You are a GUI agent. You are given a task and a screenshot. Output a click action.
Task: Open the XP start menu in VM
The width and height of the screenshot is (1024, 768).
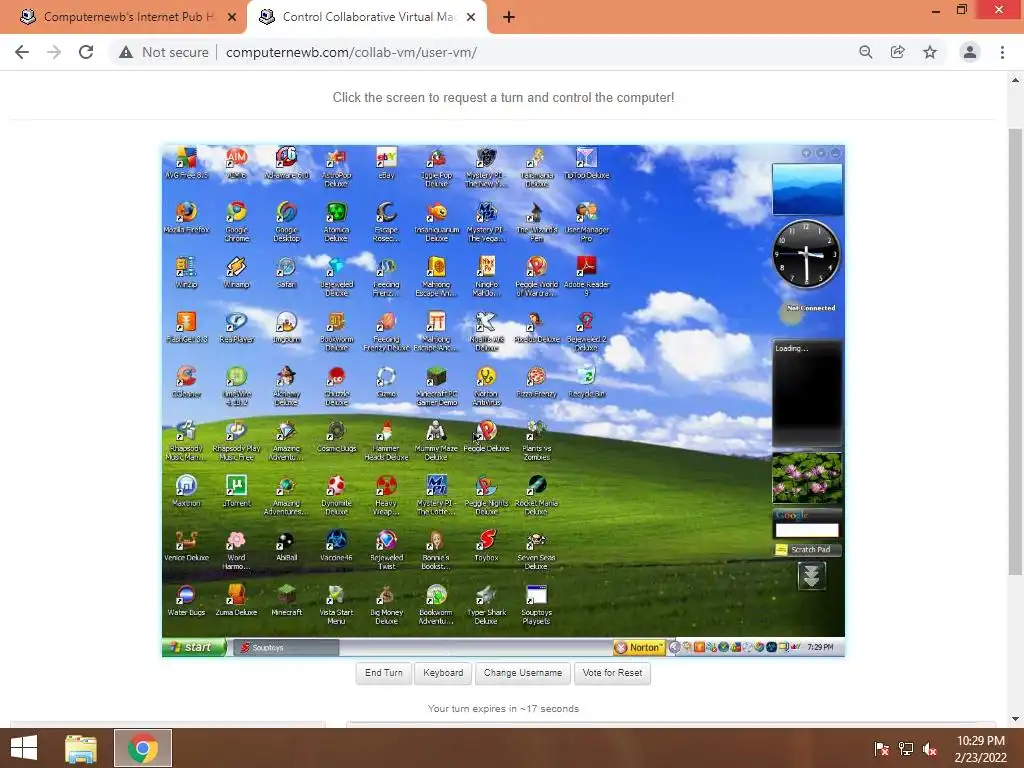tap(194, 647)
